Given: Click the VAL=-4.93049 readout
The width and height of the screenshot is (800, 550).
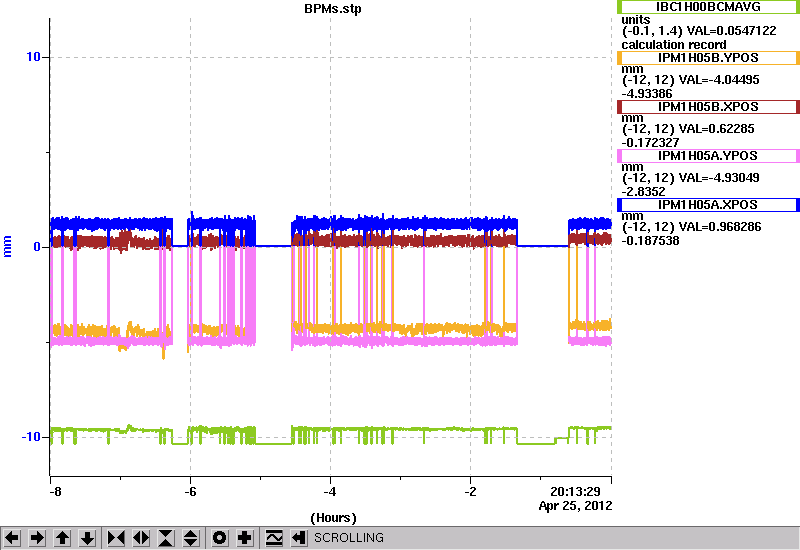Looking at the screenshot, I should click(720, 178).
